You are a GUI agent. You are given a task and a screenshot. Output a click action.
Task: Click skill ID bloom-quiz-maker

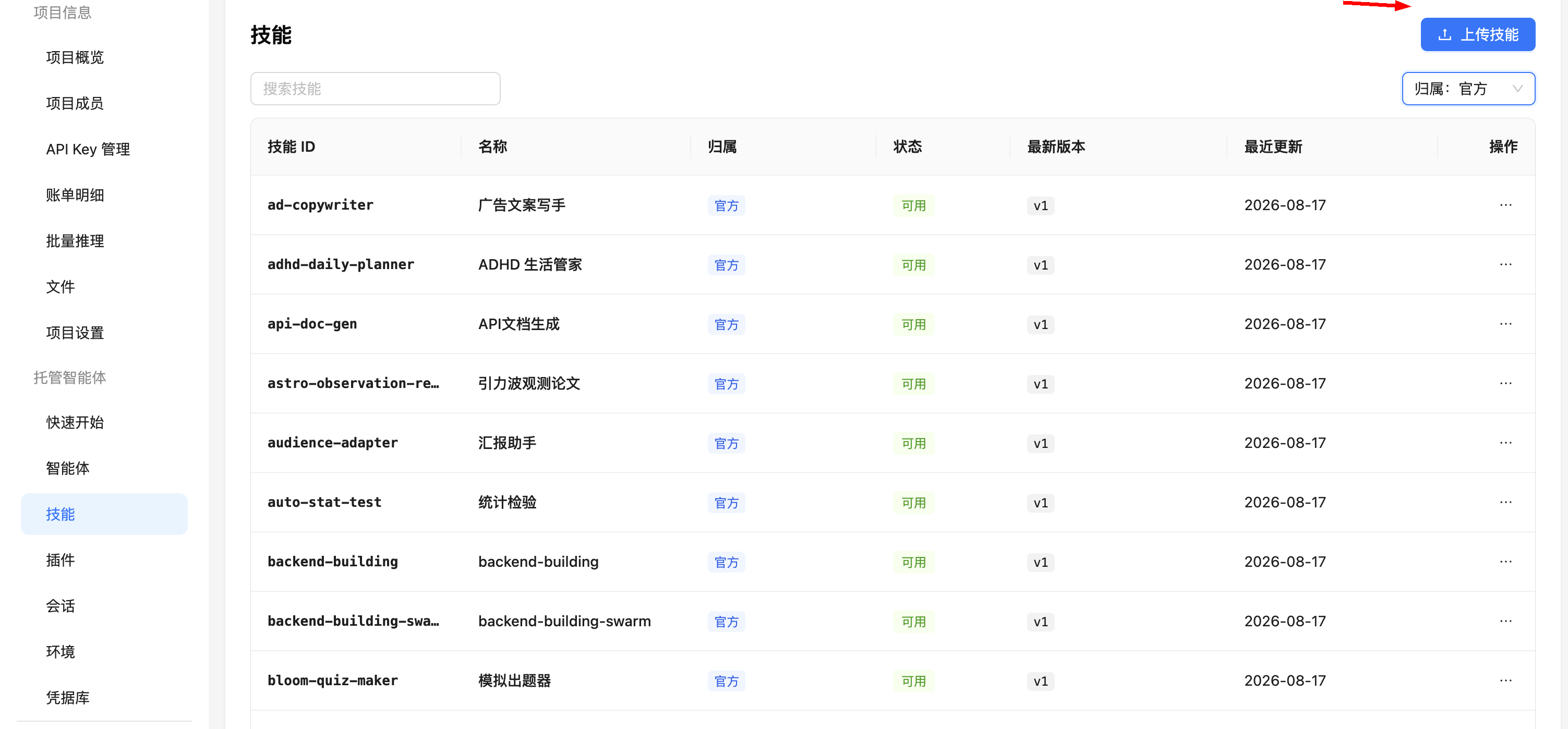(x=332, y=681)
